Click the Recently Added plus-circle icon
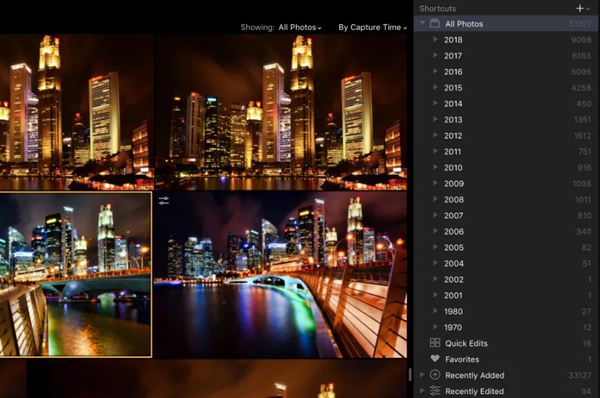The width and height of the screenshot is (600, 398). 435,375
